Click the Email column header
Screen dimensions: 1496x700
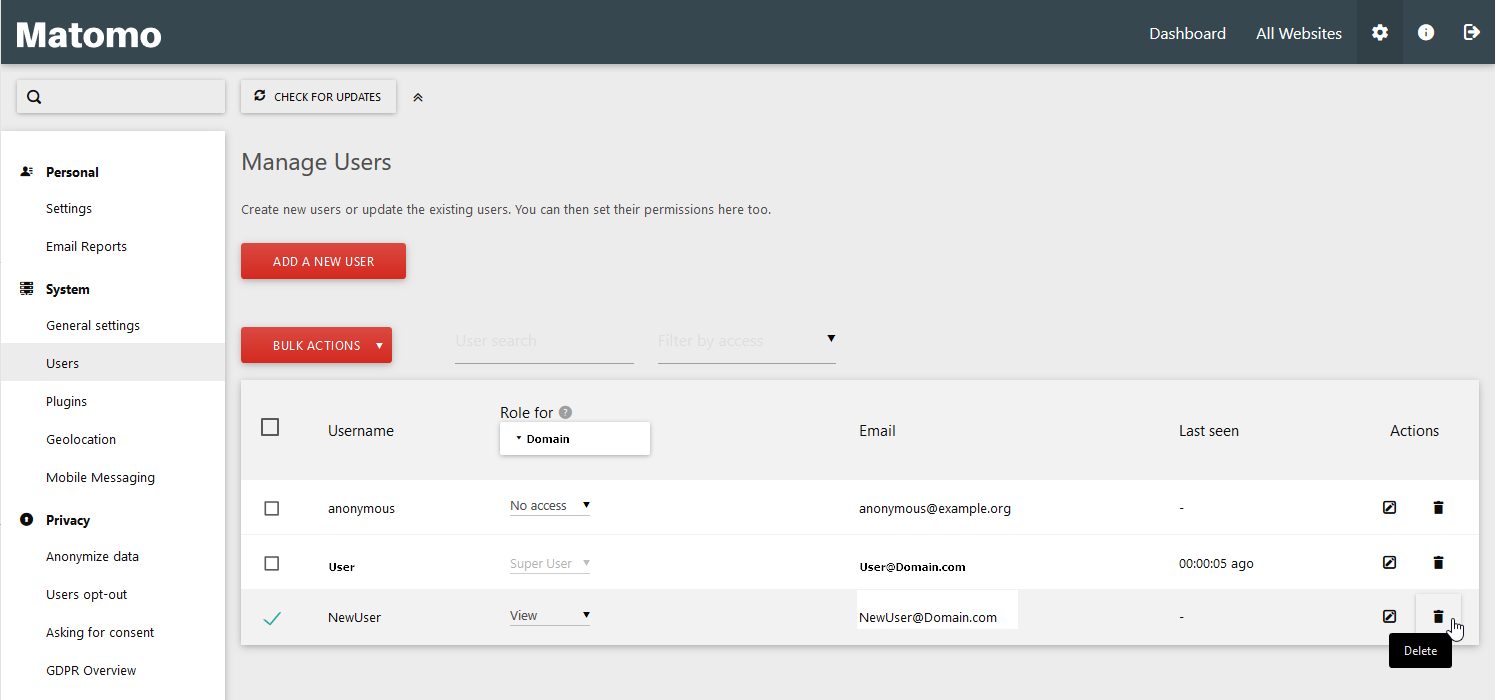pos(877,431)
